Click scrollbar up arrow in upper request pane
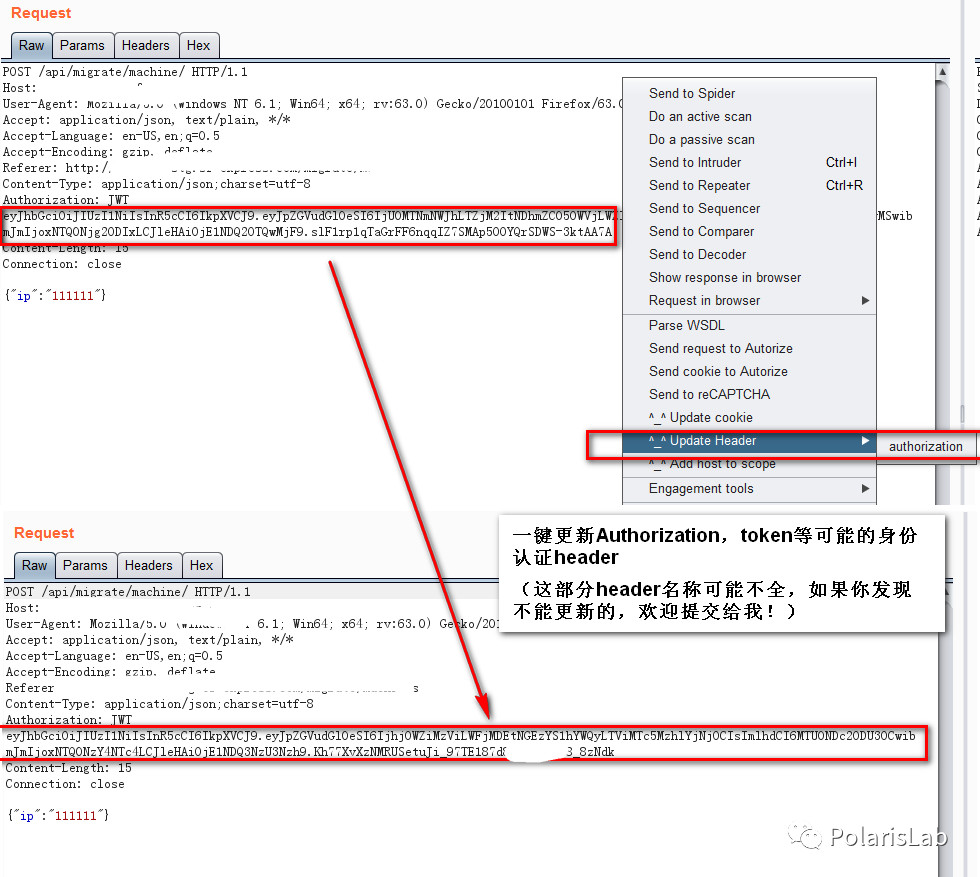The image size is (980, 877). pyautogui.click(x=942, y=72)
